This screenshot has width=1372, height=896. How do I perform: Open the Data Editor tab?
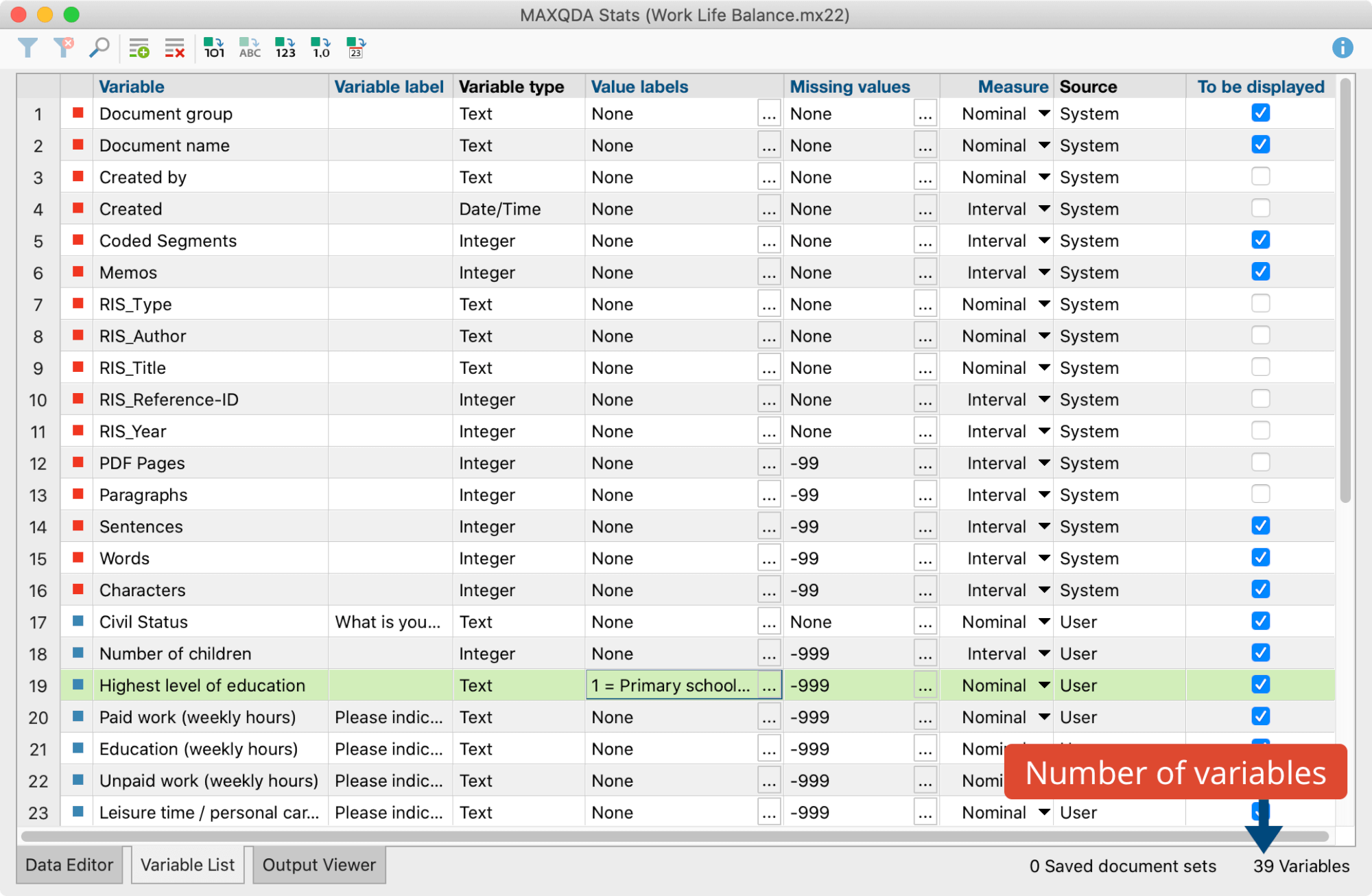point(69,865)
